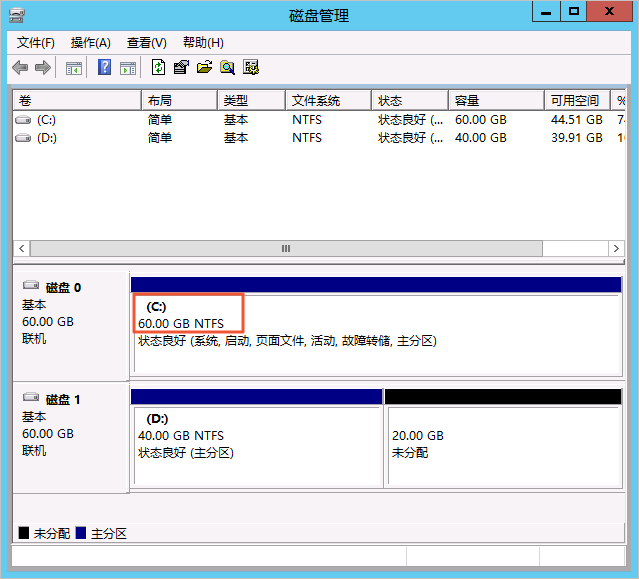Image resolution: width=639 pixels, height=579 pixels.
Task: Click the horizontal scrollbar thumb
Action: point(286,249)
